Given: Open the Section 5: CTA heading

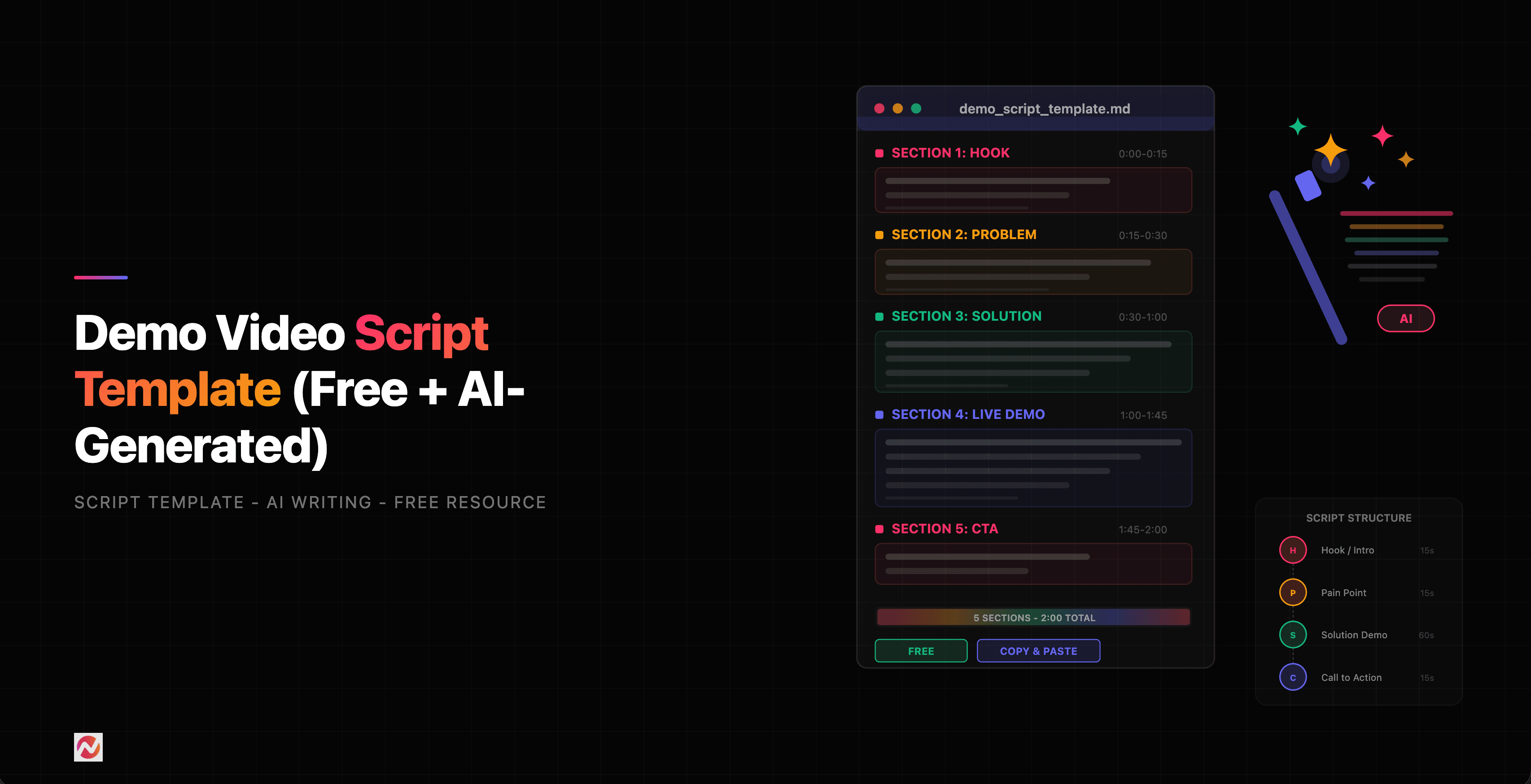Looking at the screenshot, I should 944,529.
